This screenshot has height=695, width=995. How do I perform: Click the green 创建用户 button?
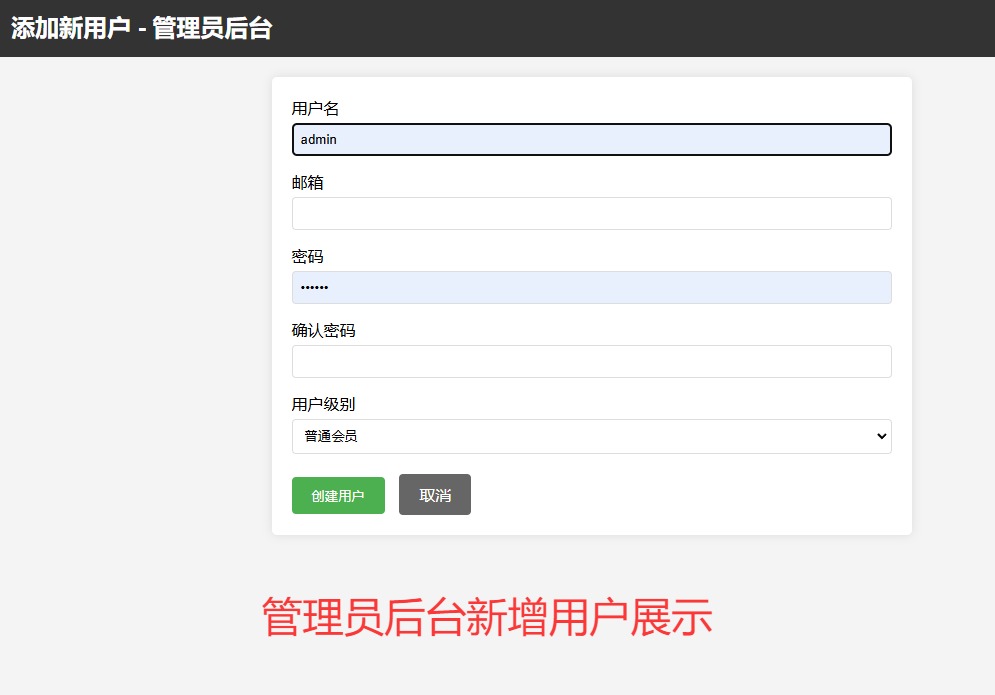click(338, 495)
